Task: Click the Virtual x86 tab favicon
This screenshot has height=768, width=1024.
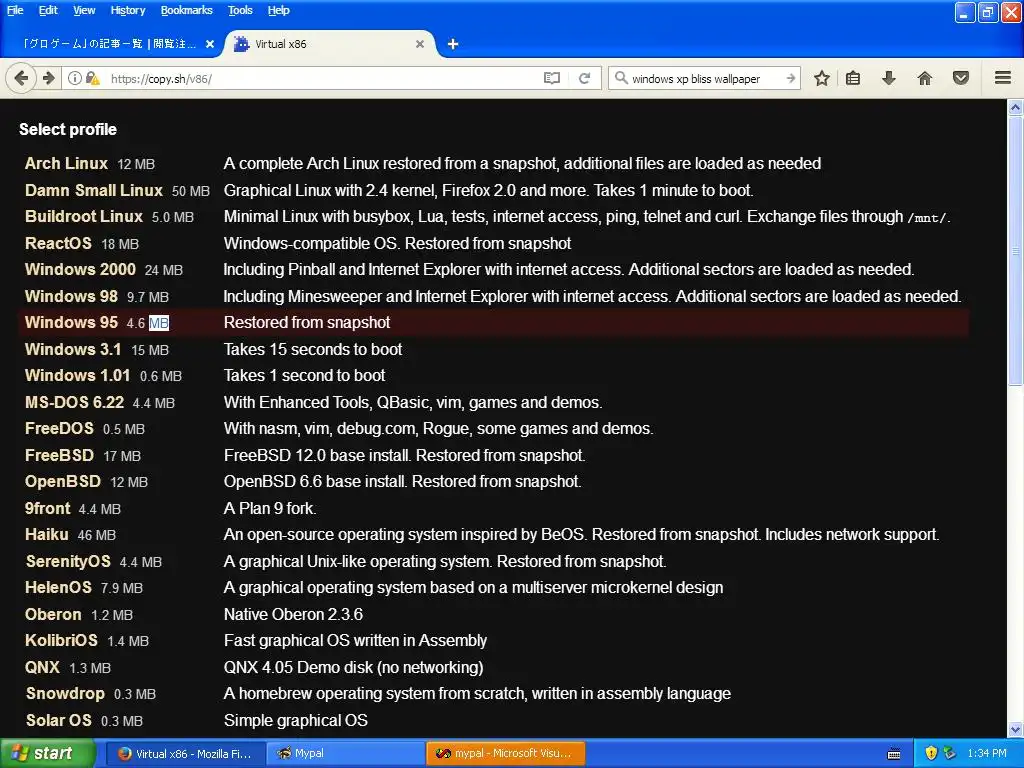Action: tap(242, 44)
